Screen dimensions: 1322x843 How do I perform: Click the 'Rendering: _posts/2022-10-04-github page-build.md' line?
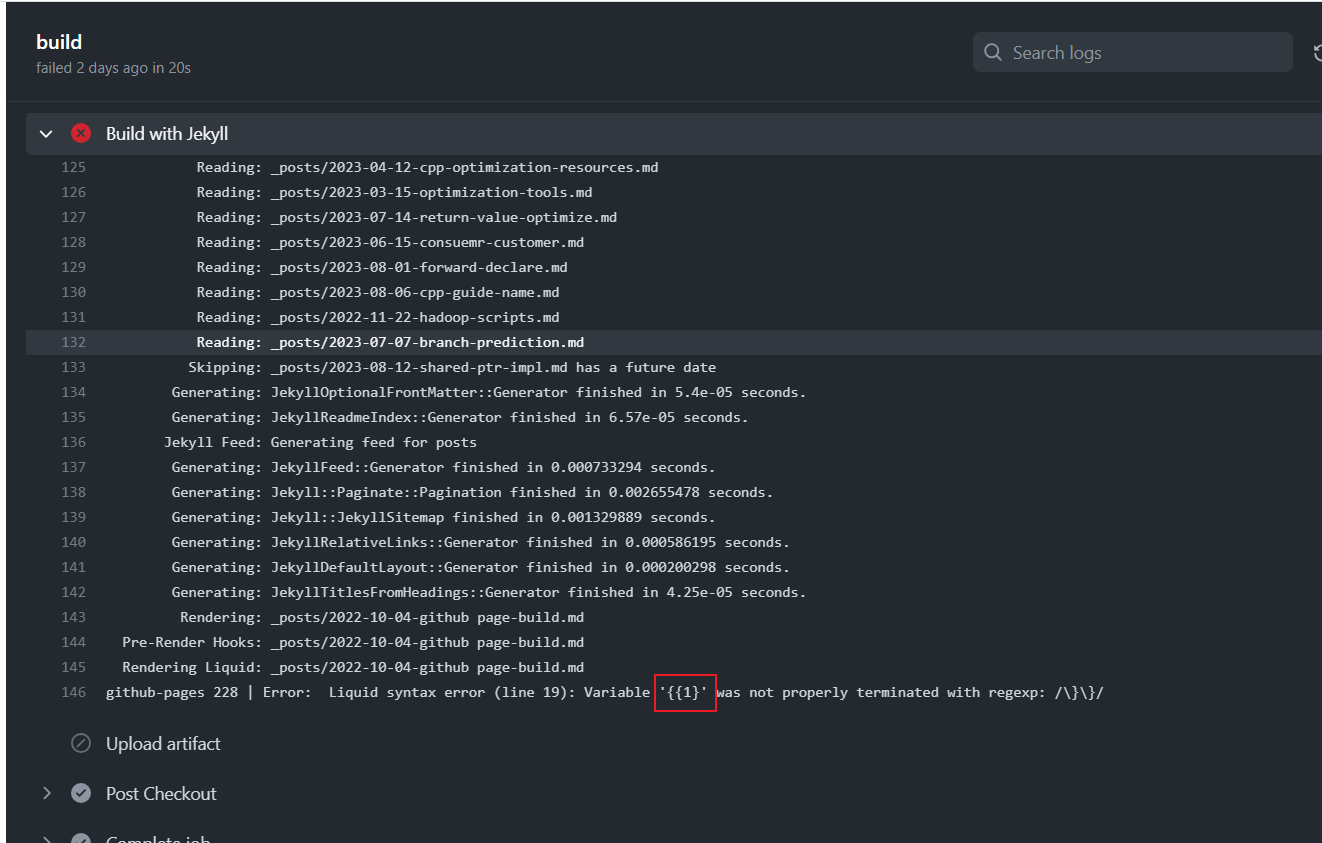[382, 617]
